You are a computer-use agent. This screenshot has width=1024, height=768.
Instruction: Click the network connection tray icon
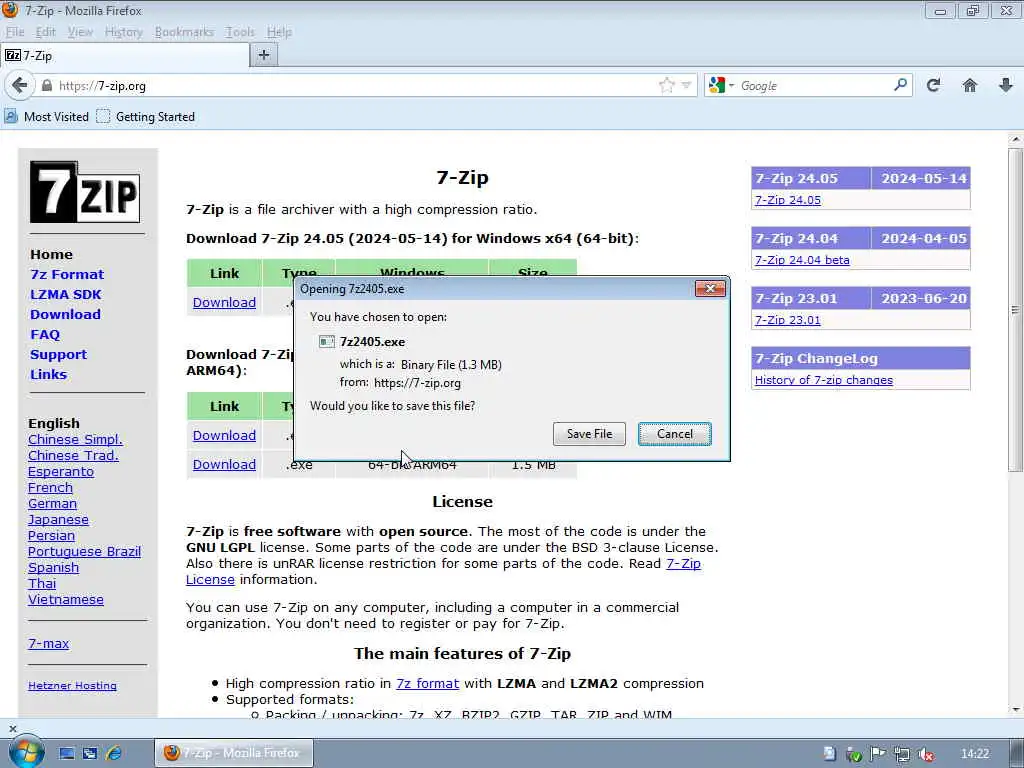(902, 754)
